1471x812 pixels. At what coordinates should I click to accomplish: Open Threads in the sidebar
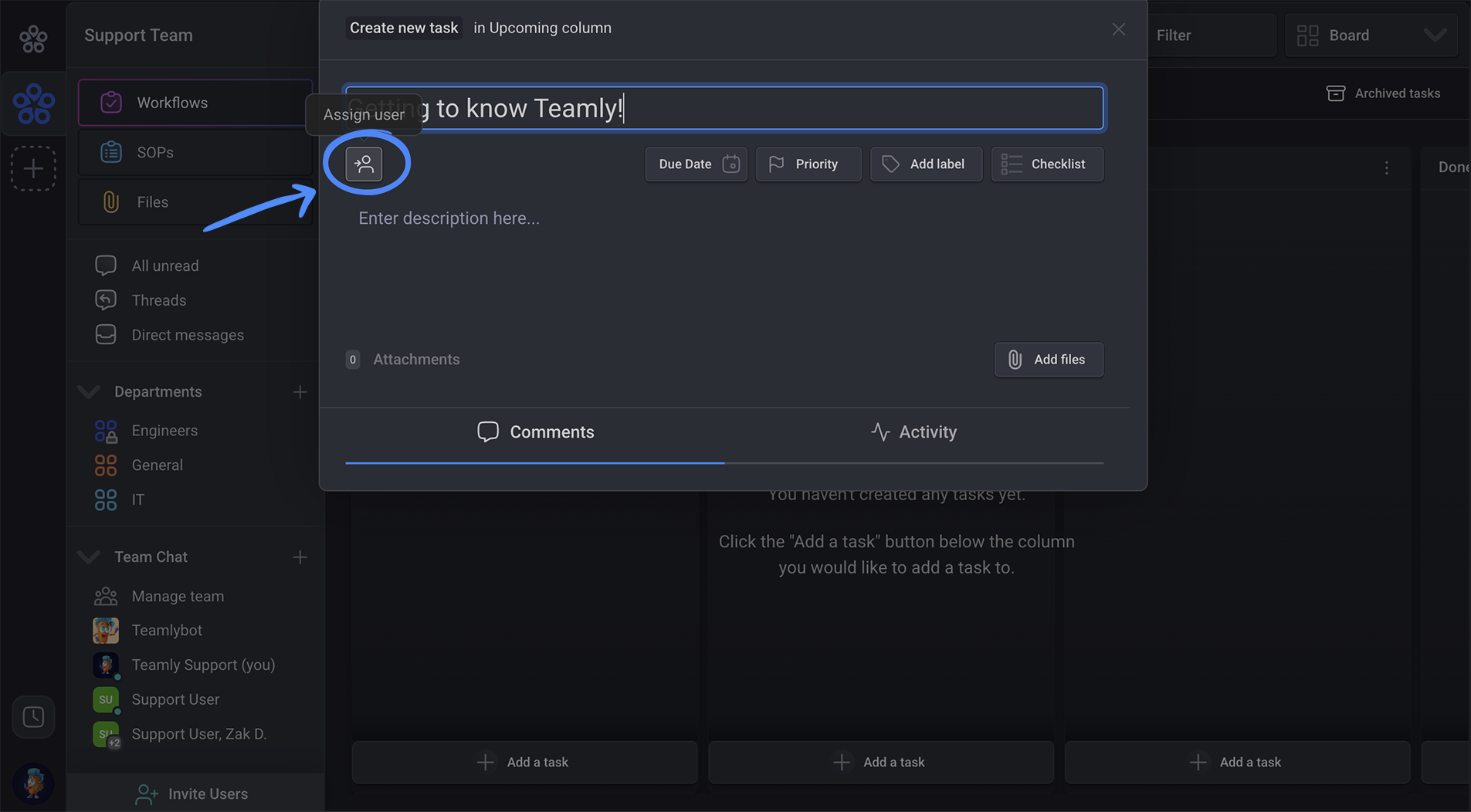(x=141, y=300)
